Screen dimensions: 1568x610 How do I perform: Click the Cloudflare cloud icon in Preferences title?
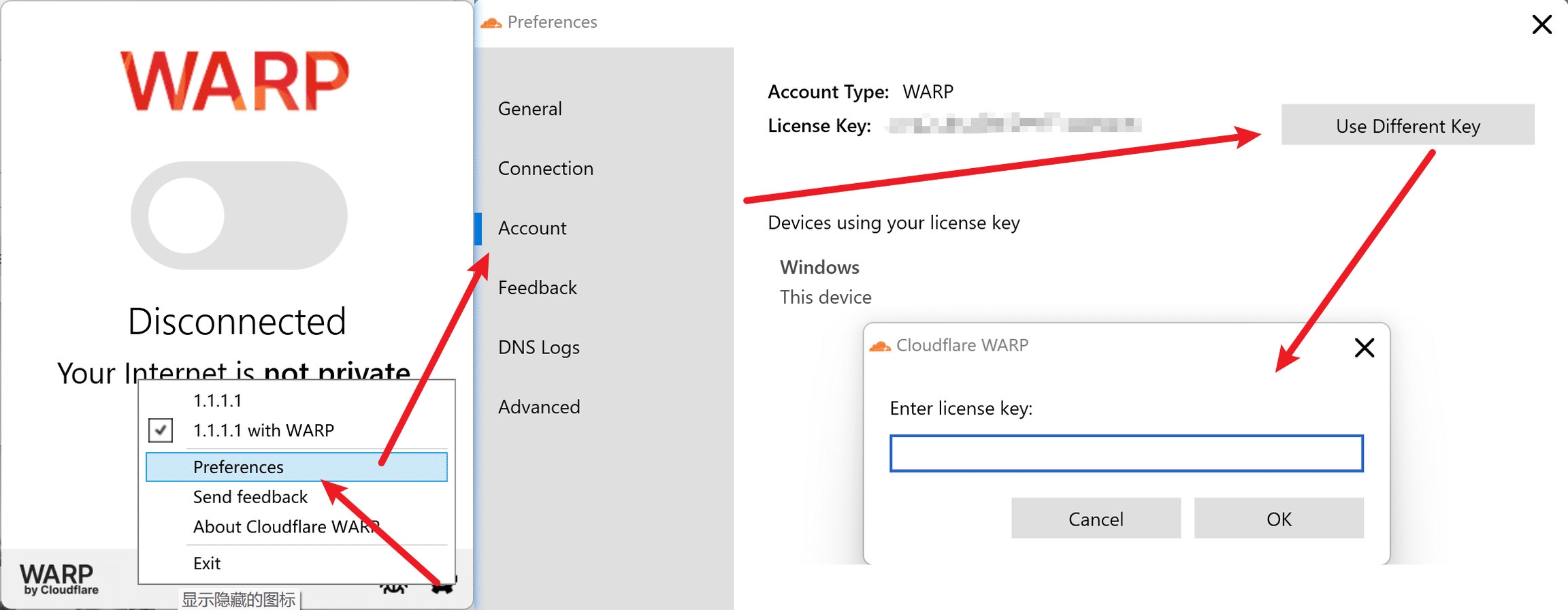491,23
